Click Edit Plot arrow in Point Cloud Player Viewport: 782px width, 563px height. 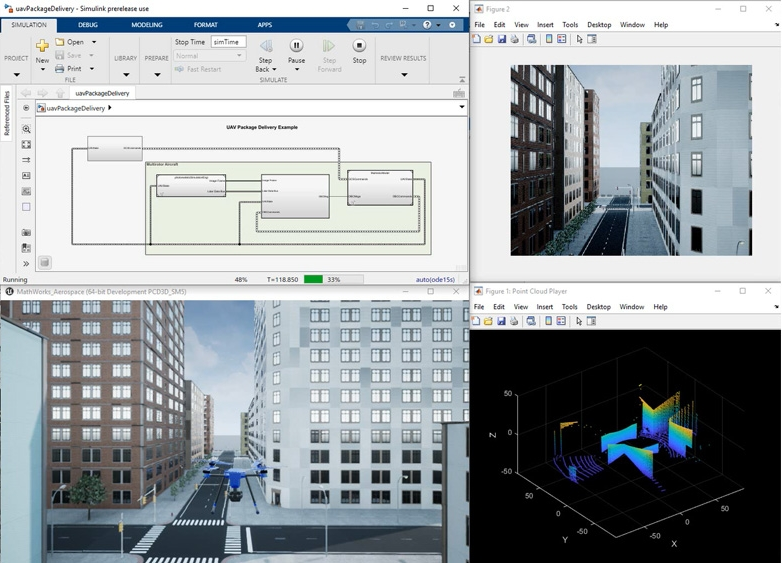coord(579,321)
